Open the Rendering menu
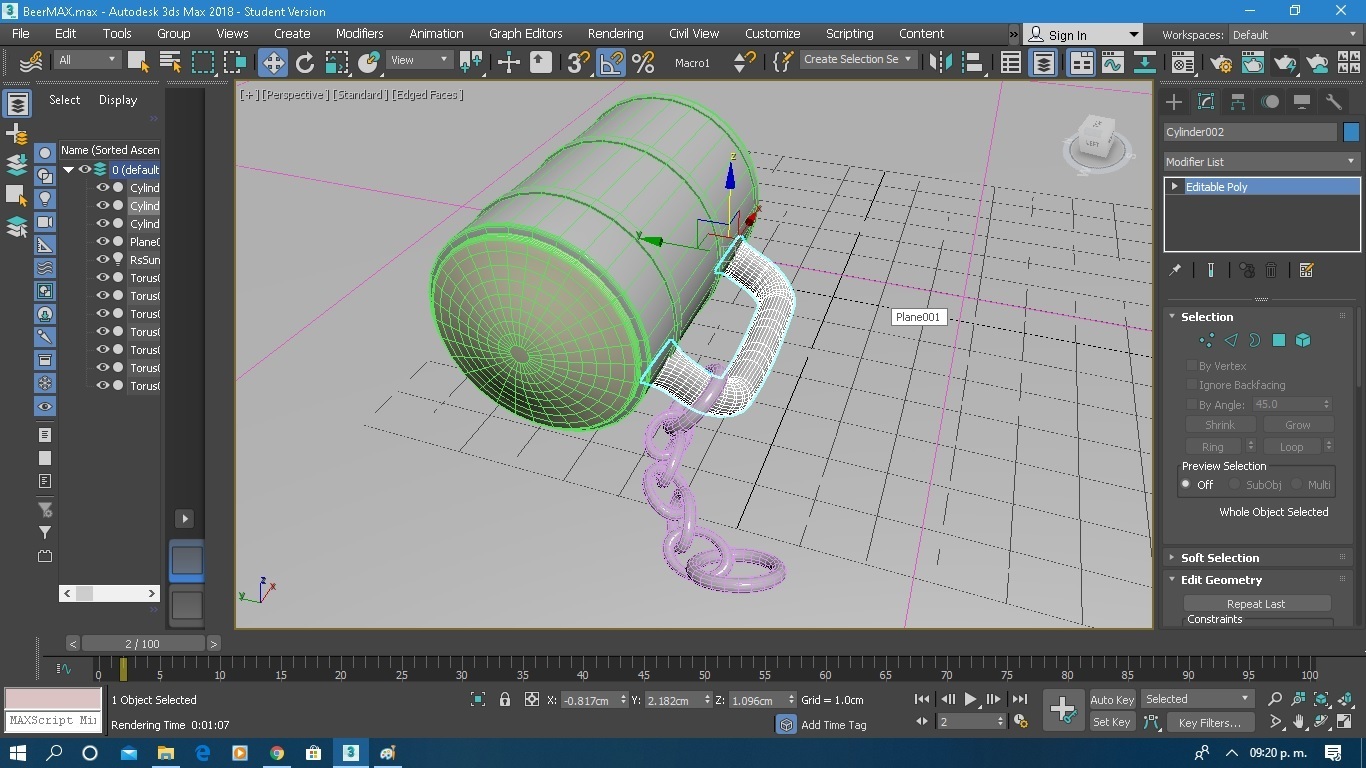 (615, 33)
